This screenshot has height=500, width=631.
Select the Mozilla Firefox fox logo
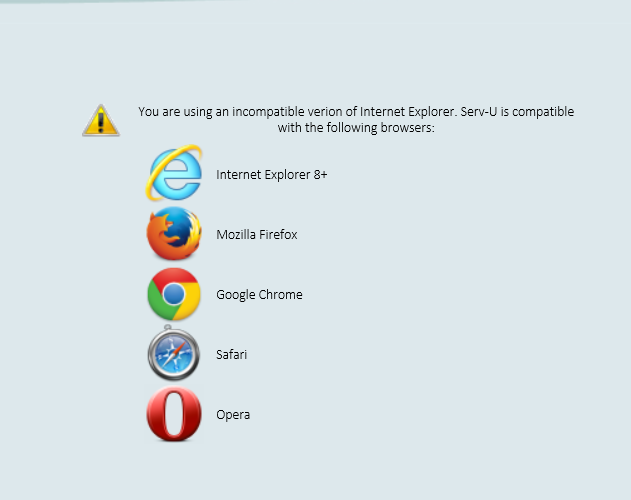tap(174, 233)
